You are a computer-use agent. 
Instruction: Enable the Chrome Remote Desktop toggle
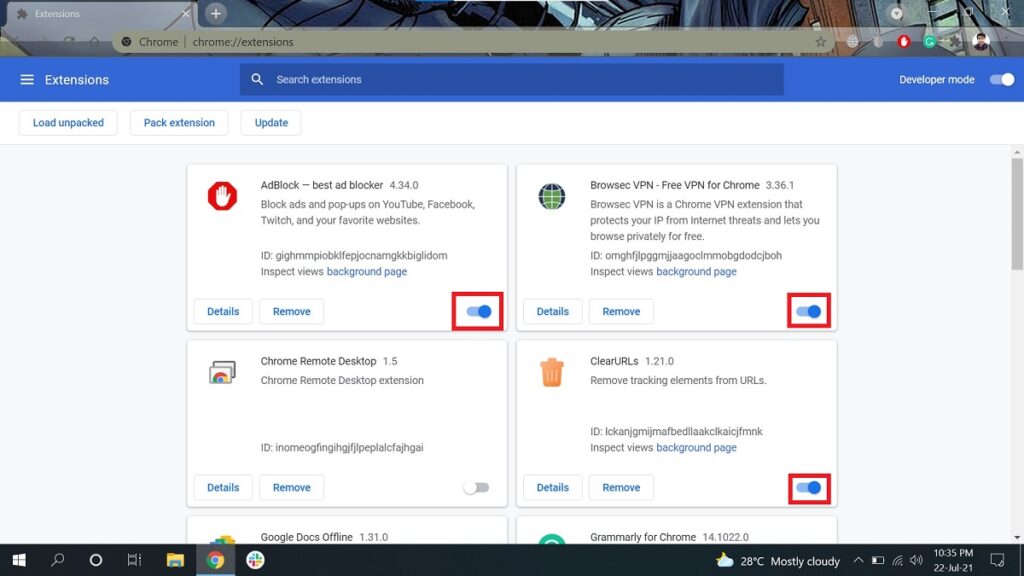[x=476, y=487]
